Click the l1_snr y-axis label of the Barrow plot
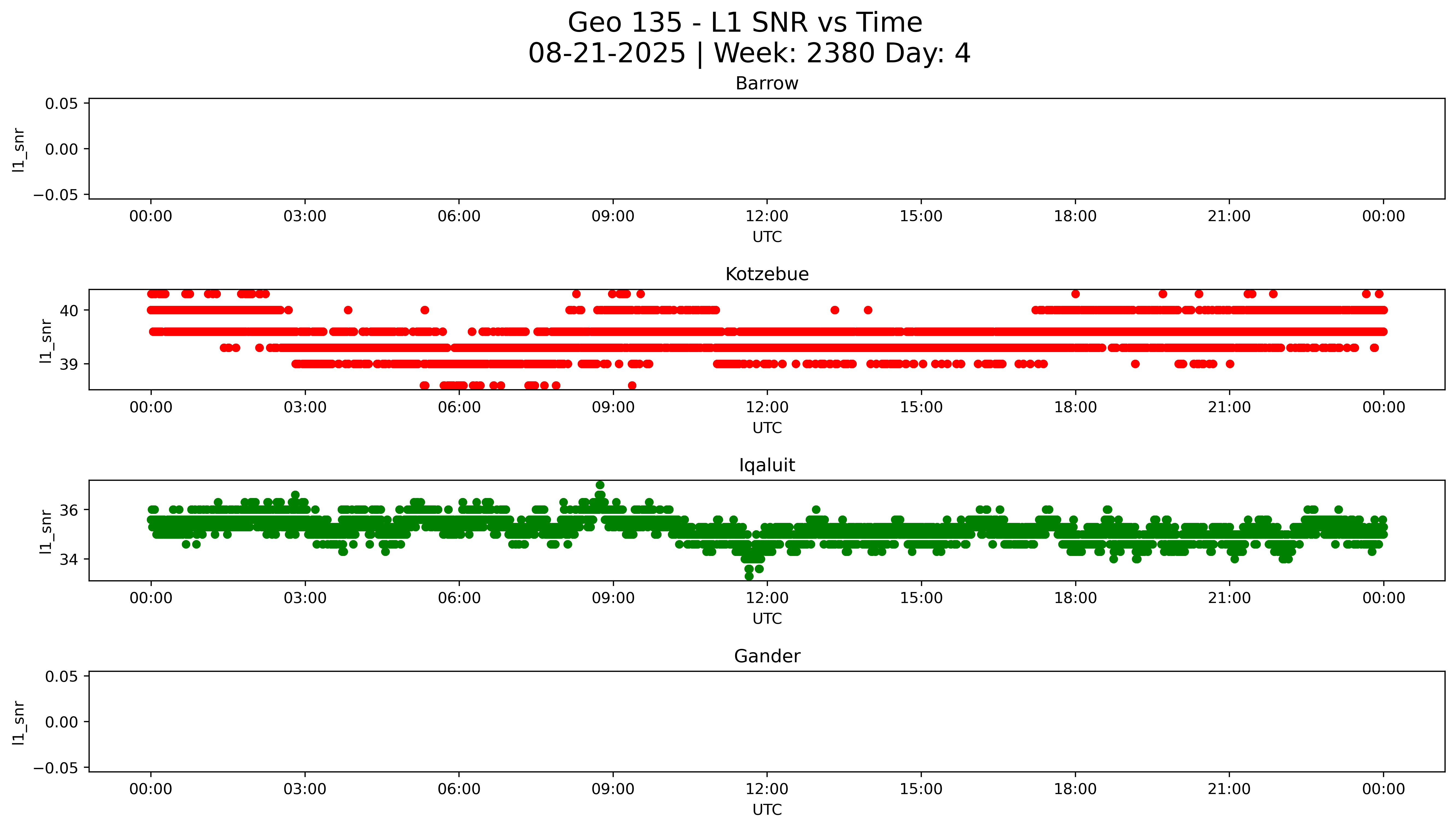Image resolution: width=1456 pixels, height=829 pixels. click(x=18, y=150)
